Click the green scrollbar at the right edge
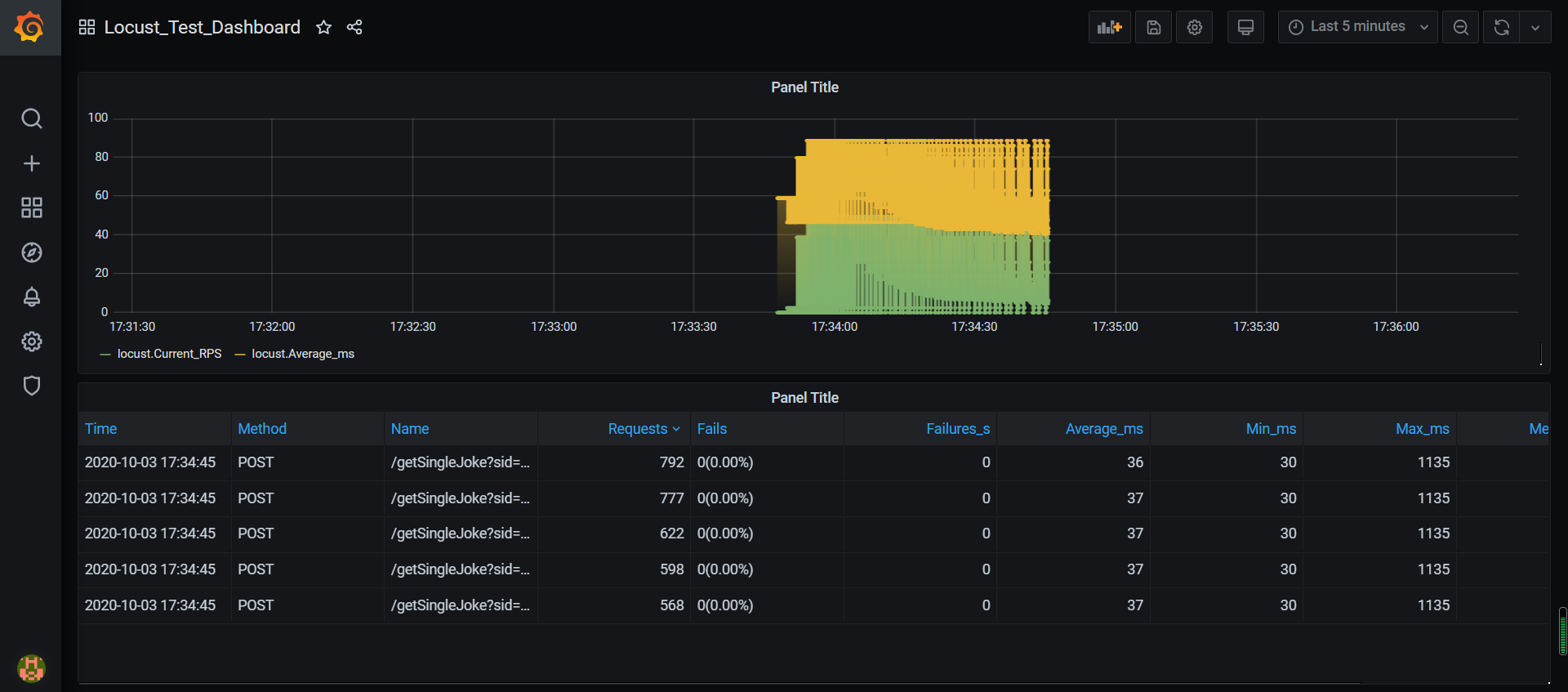 tap(1562, 631)
